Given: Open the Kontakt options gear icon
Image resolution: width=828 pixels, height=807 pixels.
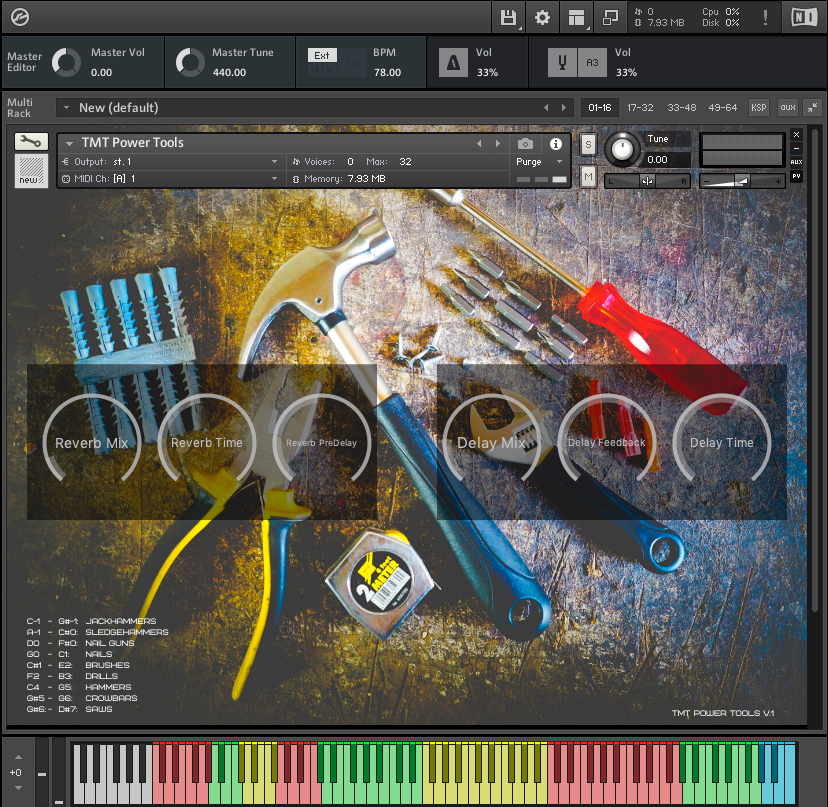Looking at the screenshot, I should (541, 17).
